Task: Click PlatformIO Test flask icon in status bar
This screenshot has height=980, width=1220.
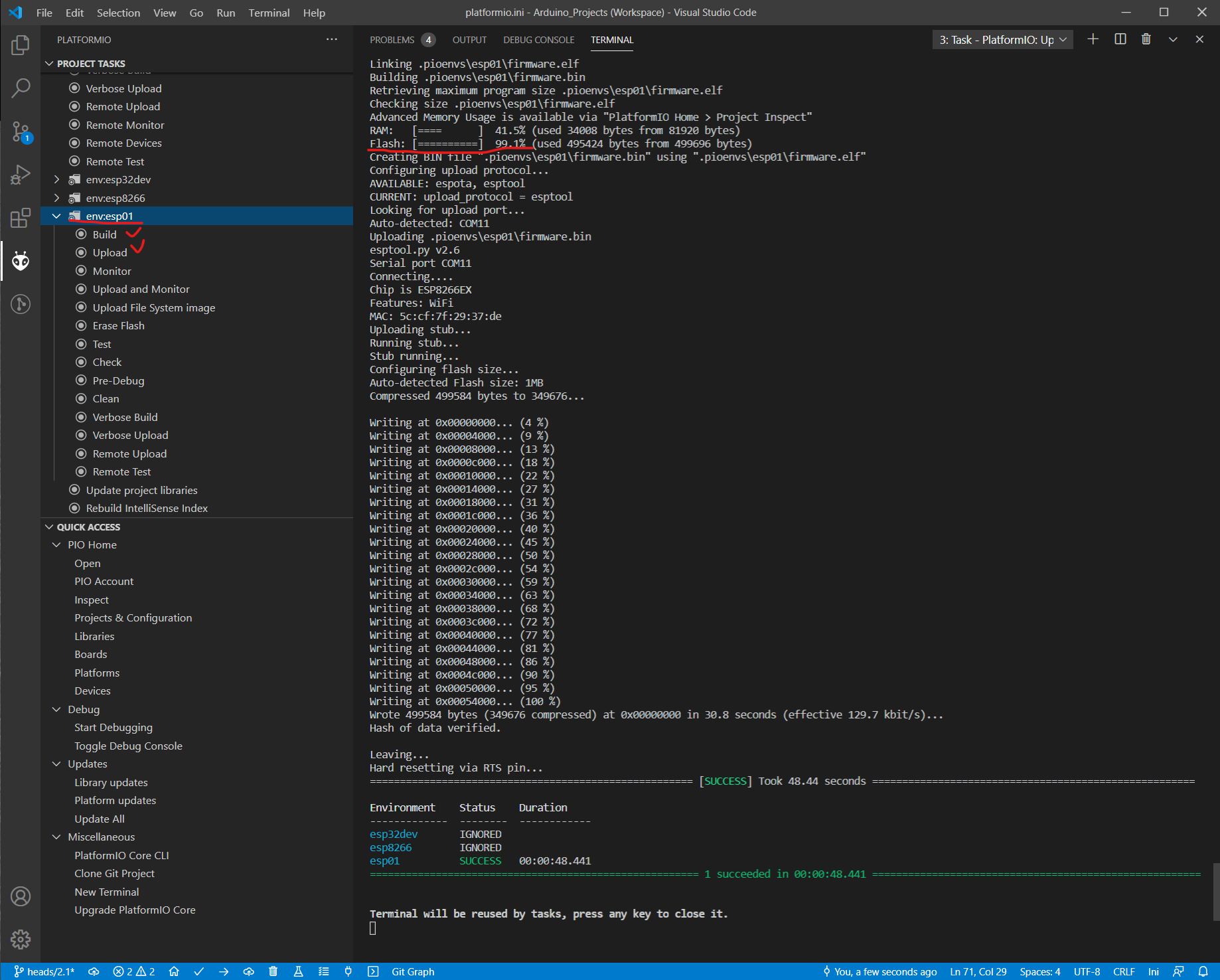Action: click(x=298, y=971)
